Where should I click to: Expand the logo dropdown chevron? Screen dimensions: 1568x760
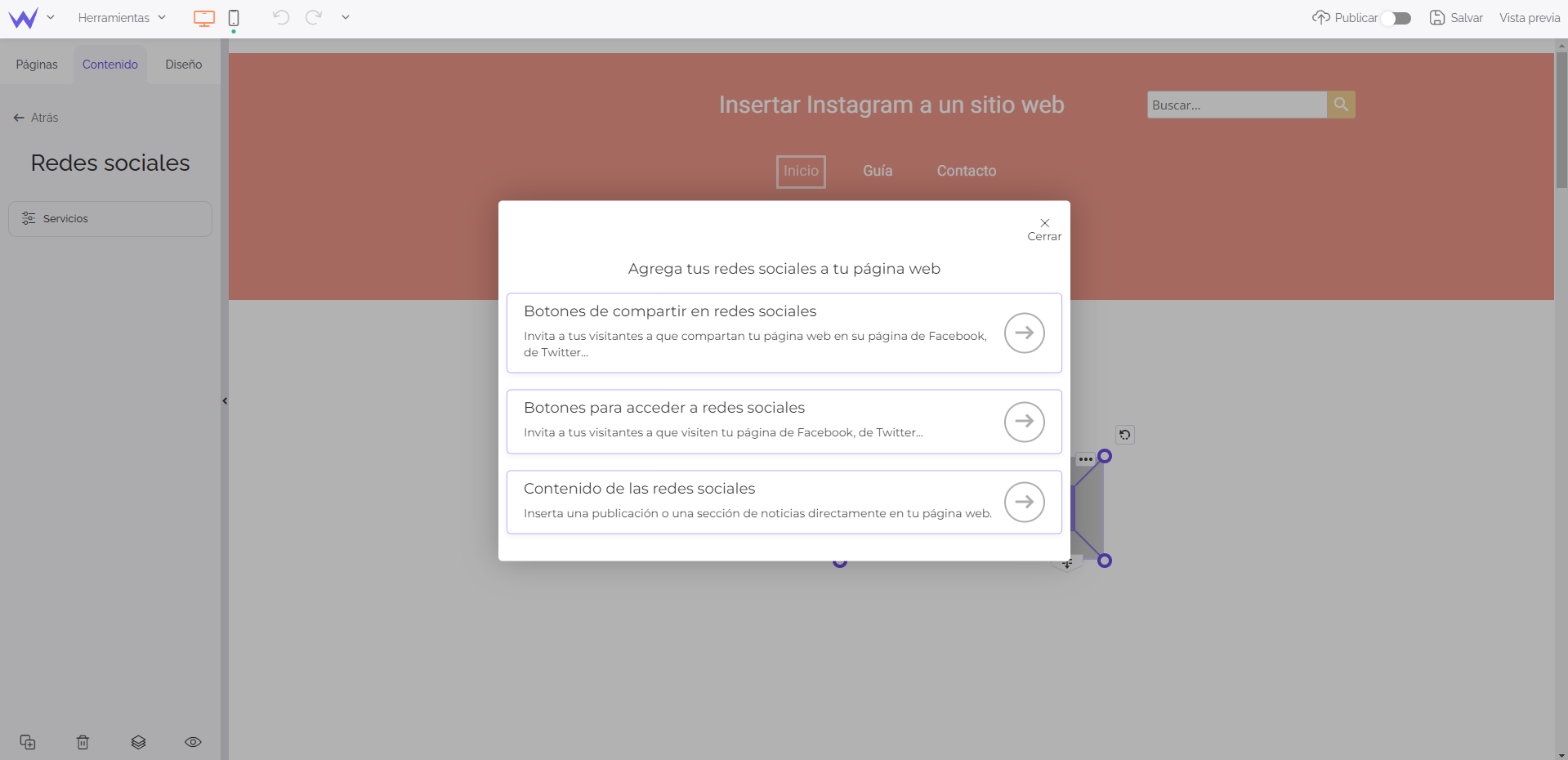click(51, 17)
